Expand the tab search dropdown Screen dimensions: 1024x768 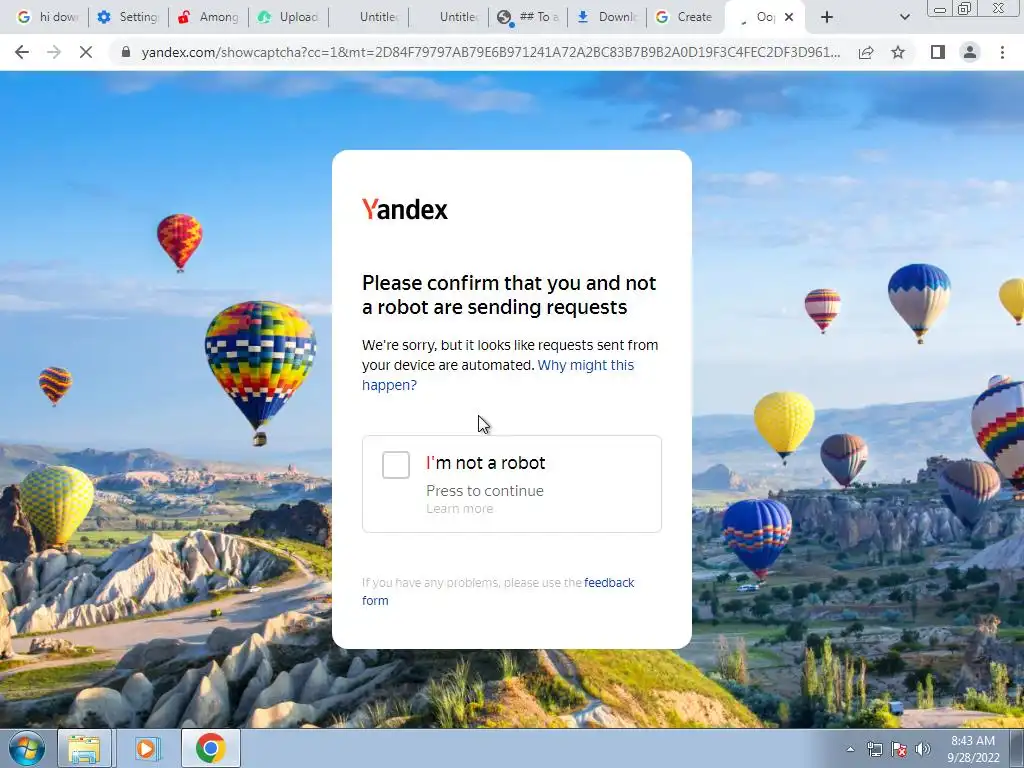(x=904, y=17)
